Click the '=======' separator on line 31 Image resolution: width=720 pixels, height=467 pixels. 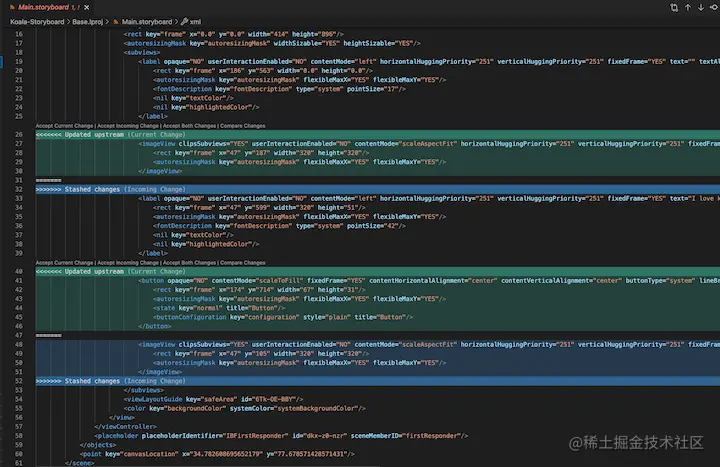point(49,180)
